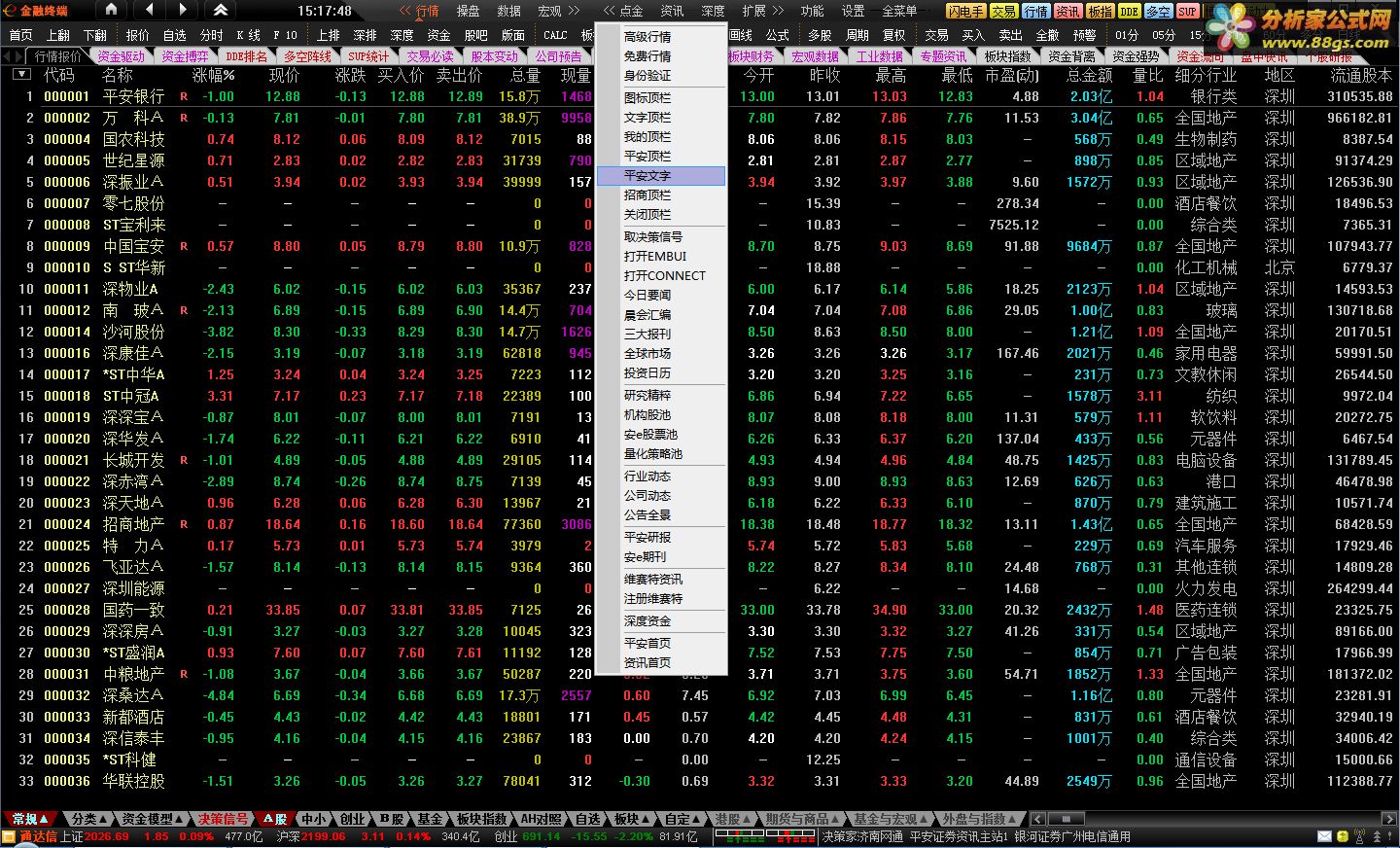Click the yellow 交易 badge button
Image resolution: width=1400 pixels, height=848 pixels.
pos(1003,11)
